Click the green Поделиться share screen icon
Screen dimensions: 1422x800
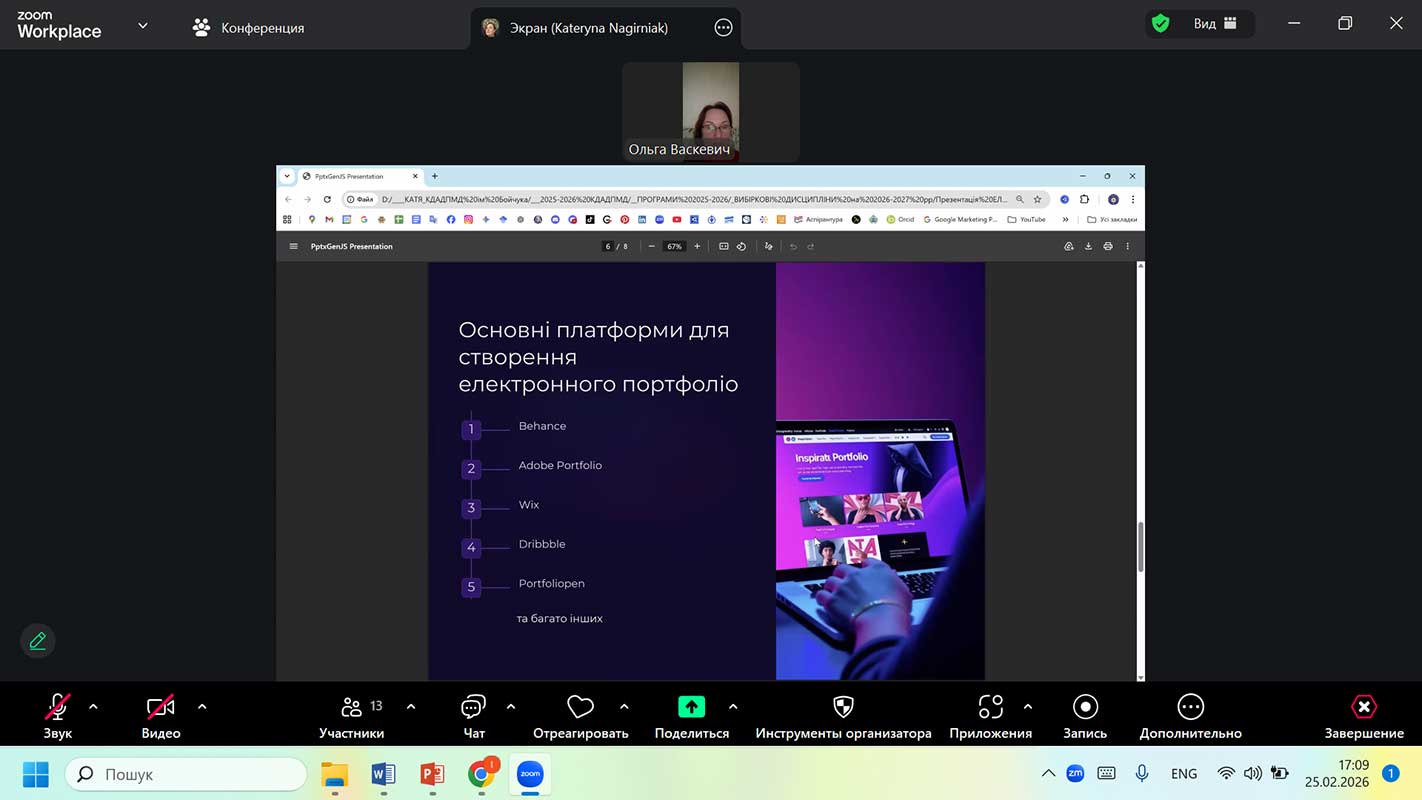point(691,708)
